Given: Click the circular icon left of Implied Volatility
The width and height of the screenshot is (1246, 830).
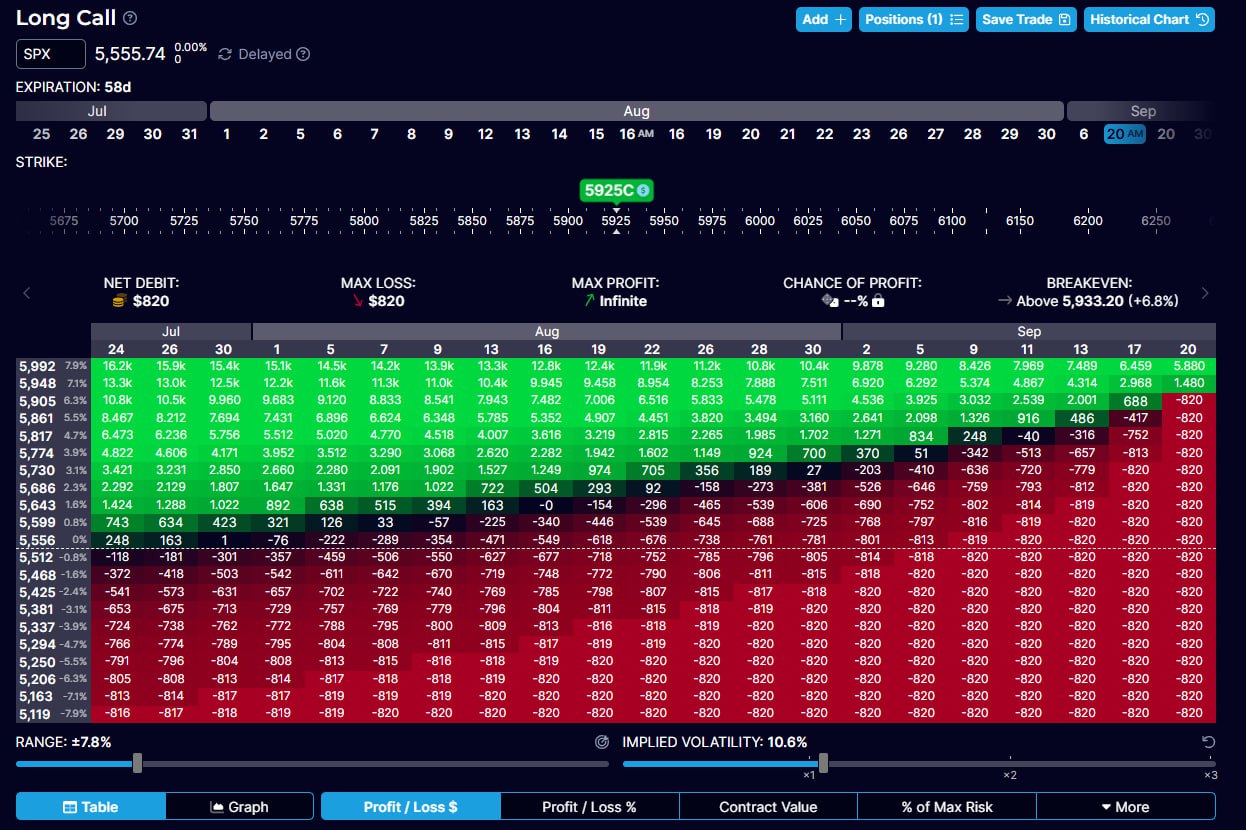Looking at the screenshot, I should (602, 742).
